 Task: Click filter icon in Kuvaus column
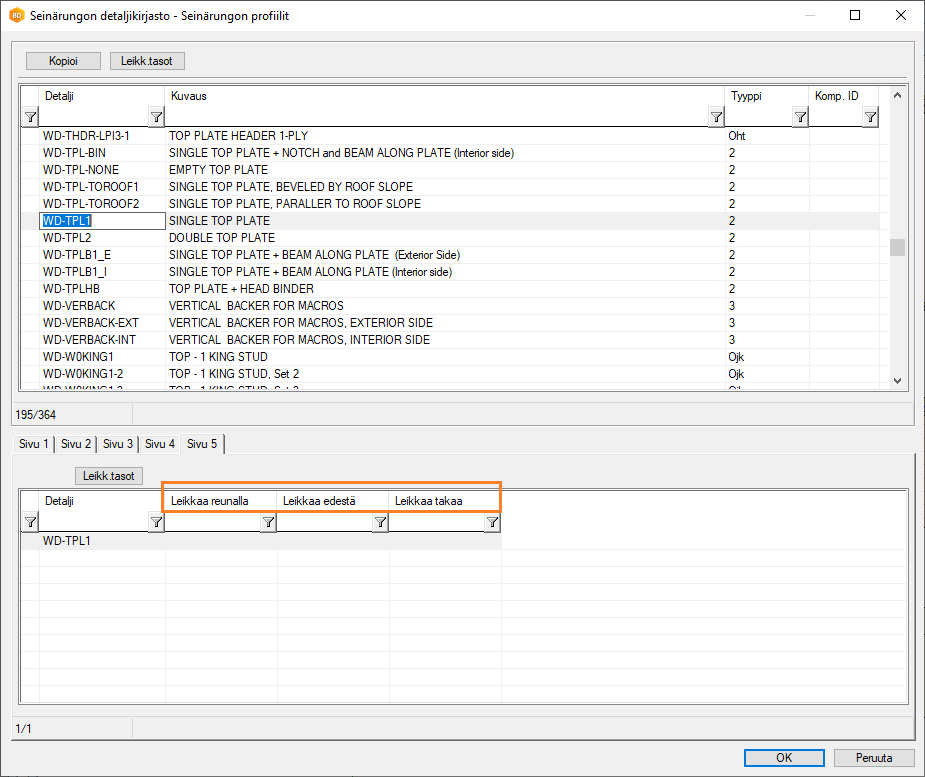tap(716, 118)
